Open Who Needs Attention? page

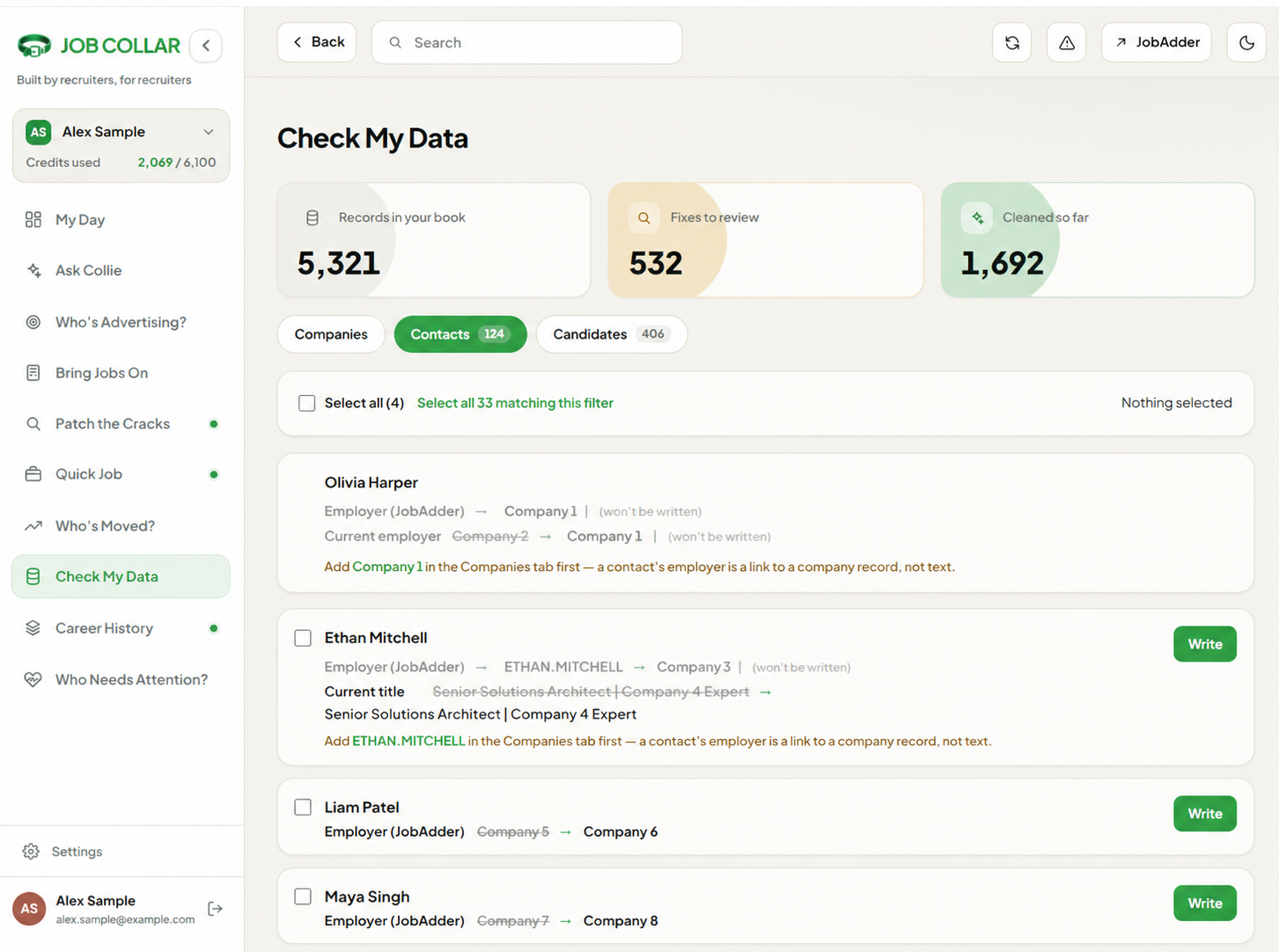point(121,679)
